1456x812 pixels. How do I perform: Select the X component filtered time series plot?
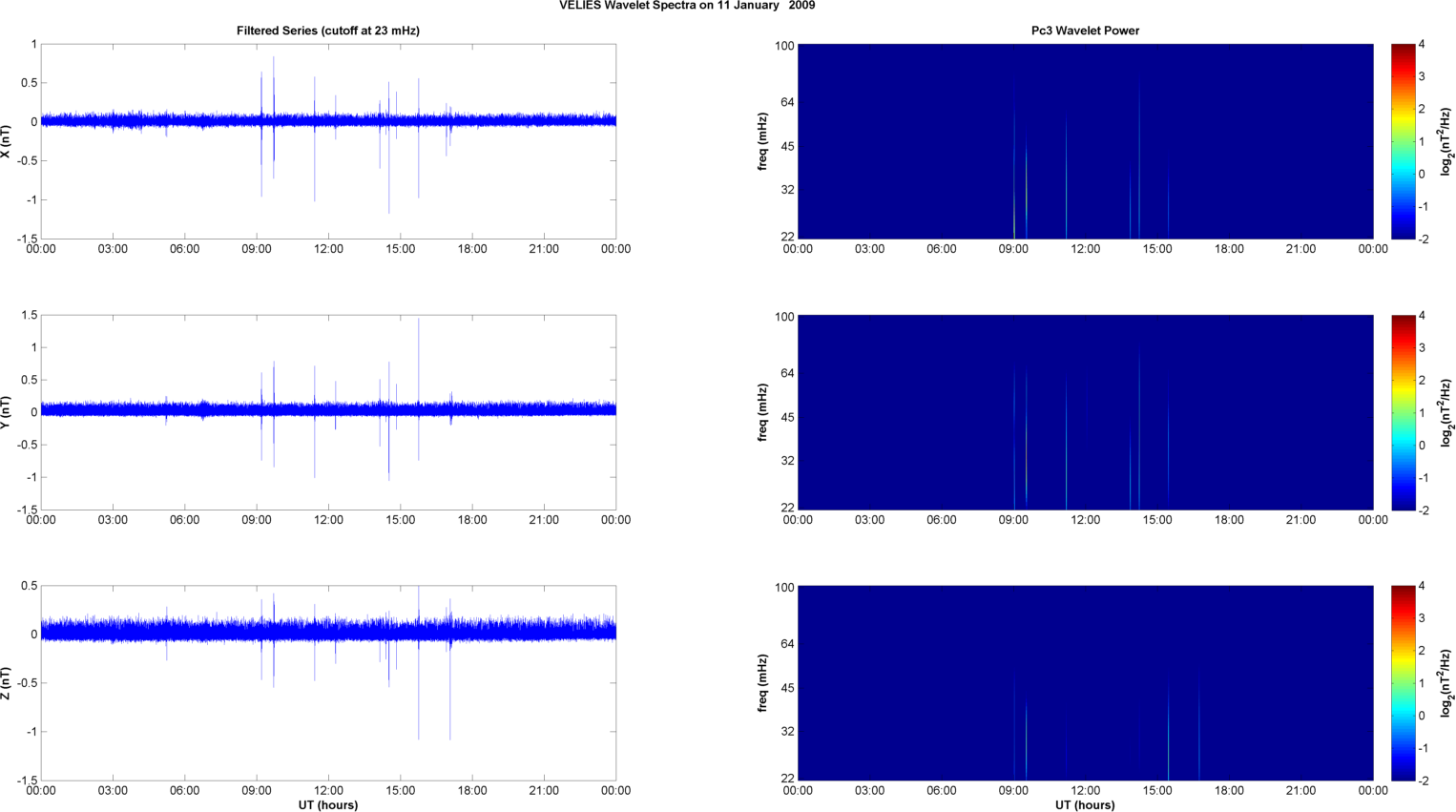pyautogui.click(x=328, y=141)
